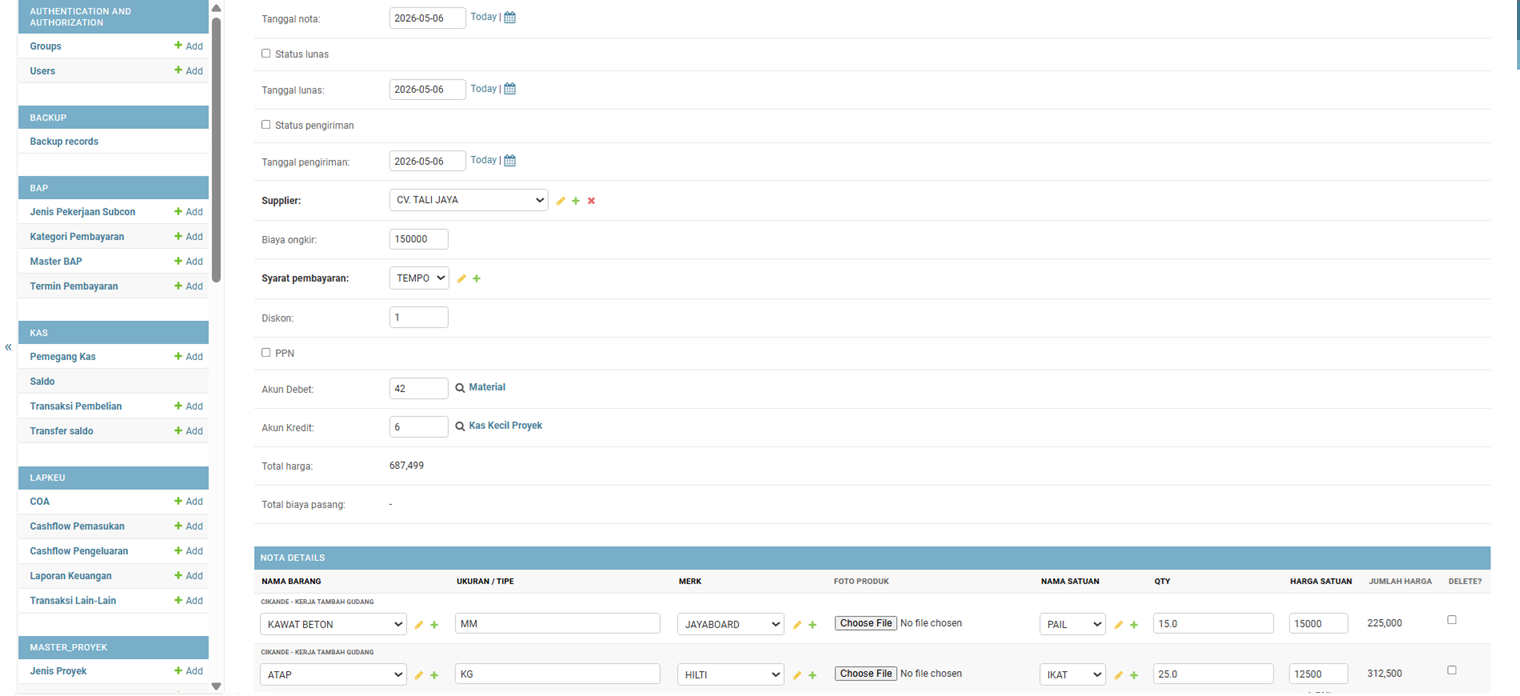The width and height of the screenshot is (1520, 696).
Task: Open Transaksi Pembelian in sidebar
Action: click(76, 406)
